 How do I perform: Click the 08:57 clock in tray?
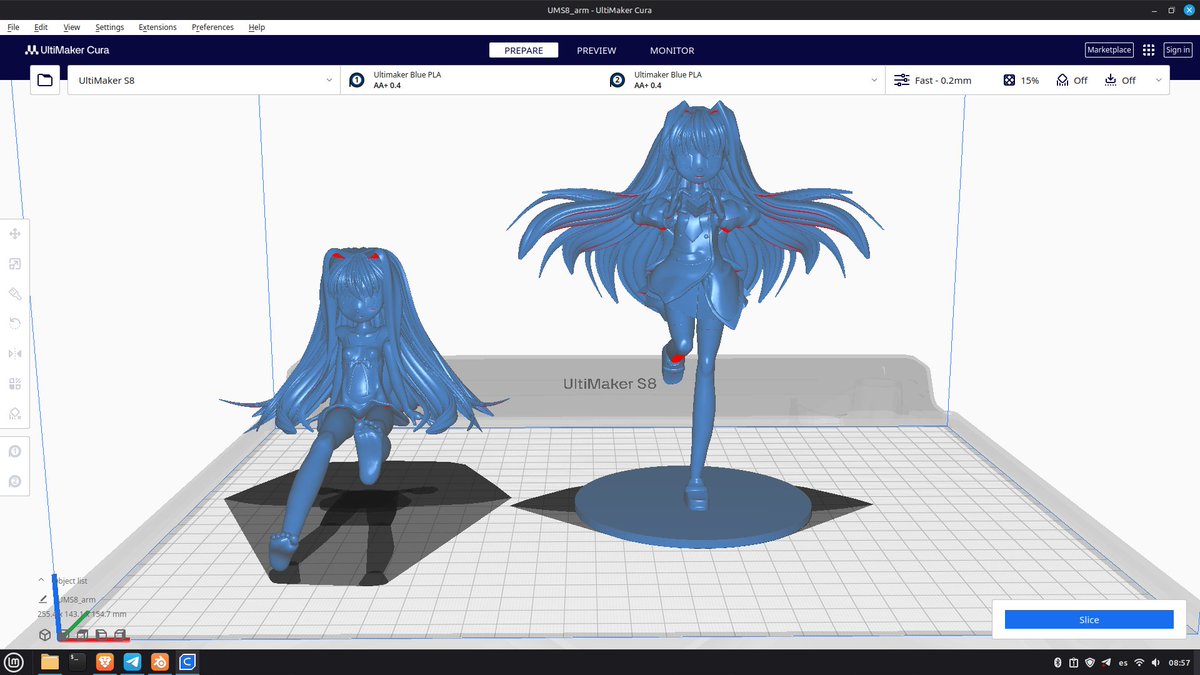[1179, 662]
